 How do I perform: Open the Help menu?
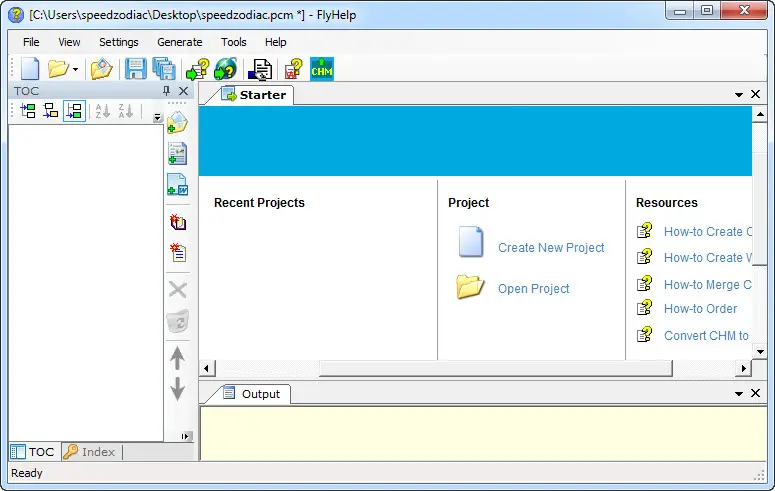276,42
